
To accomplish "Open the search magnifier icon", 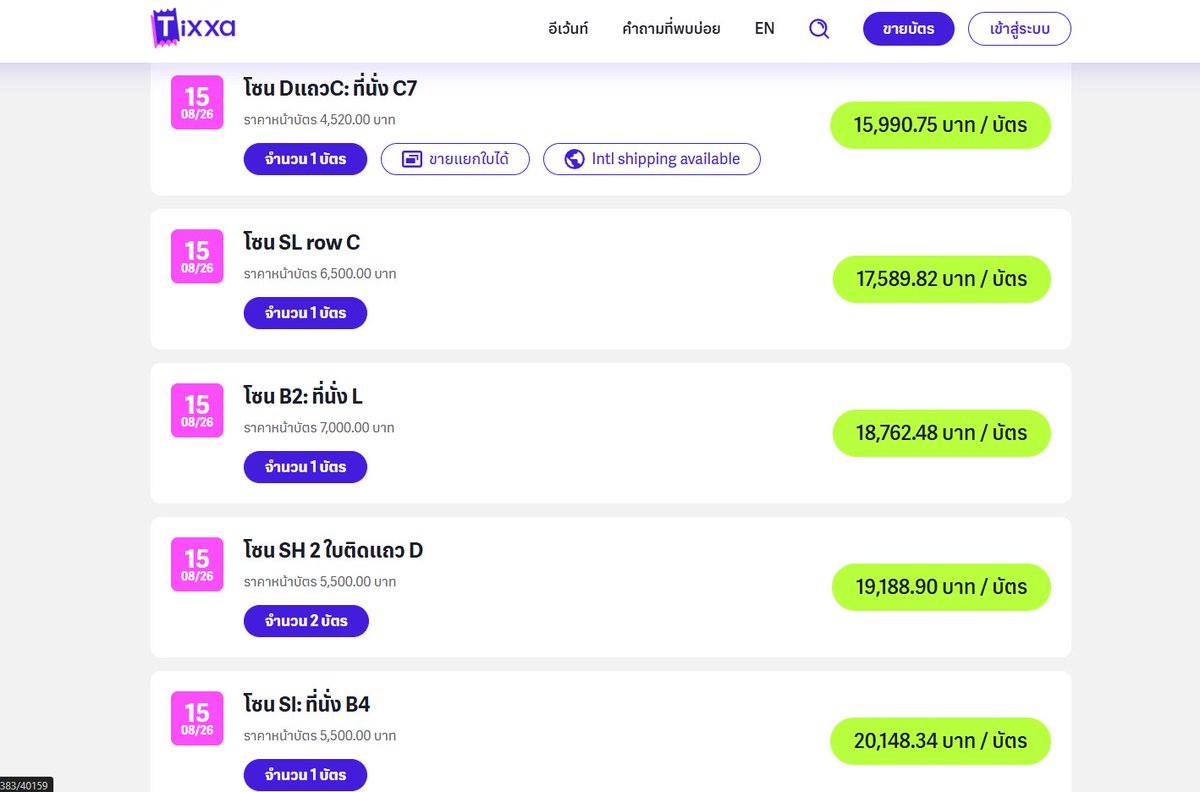I will point(819,29).
